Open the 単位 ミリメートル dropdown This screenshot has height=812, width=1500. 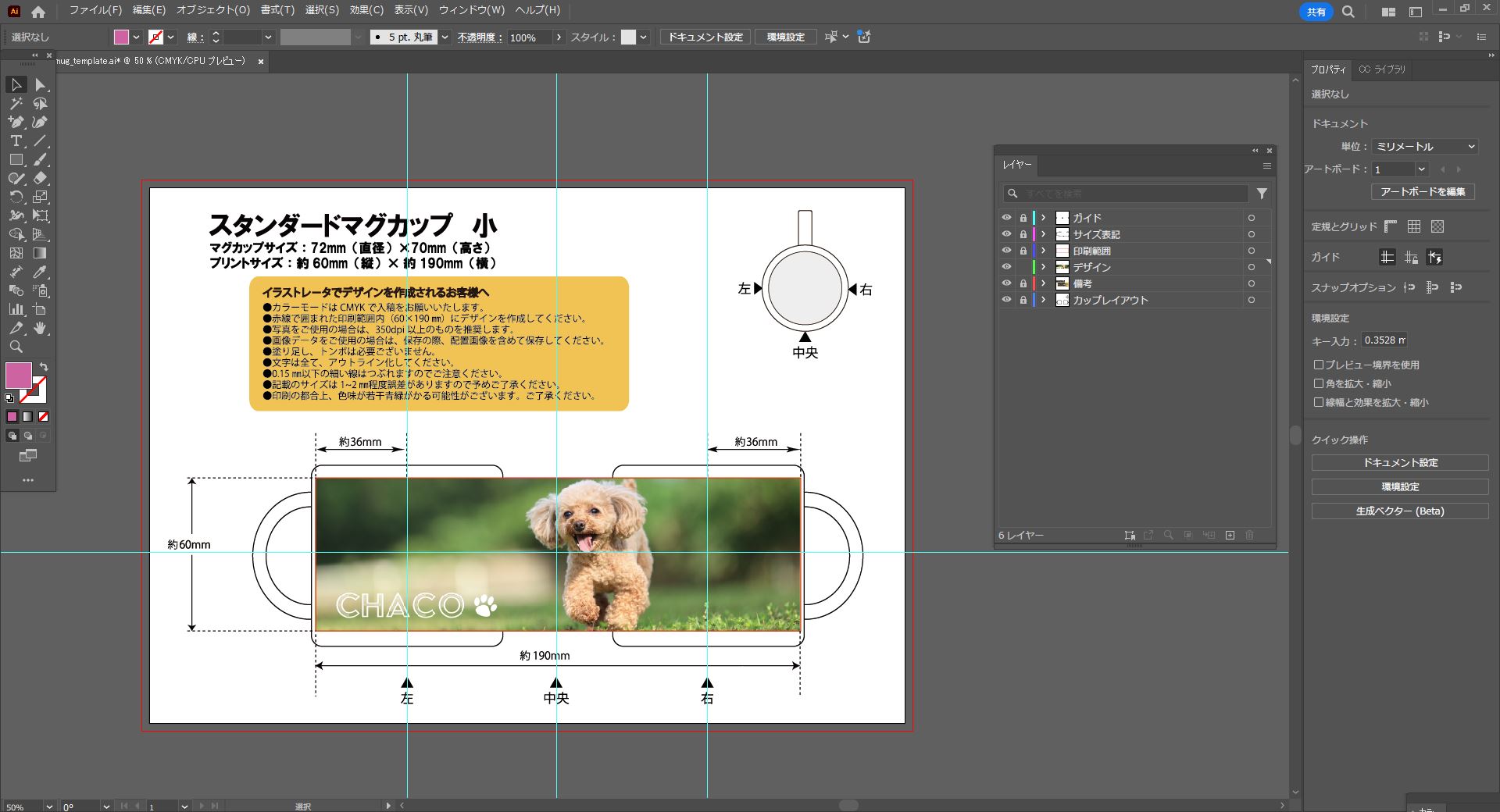click(x=1425, y=147)
